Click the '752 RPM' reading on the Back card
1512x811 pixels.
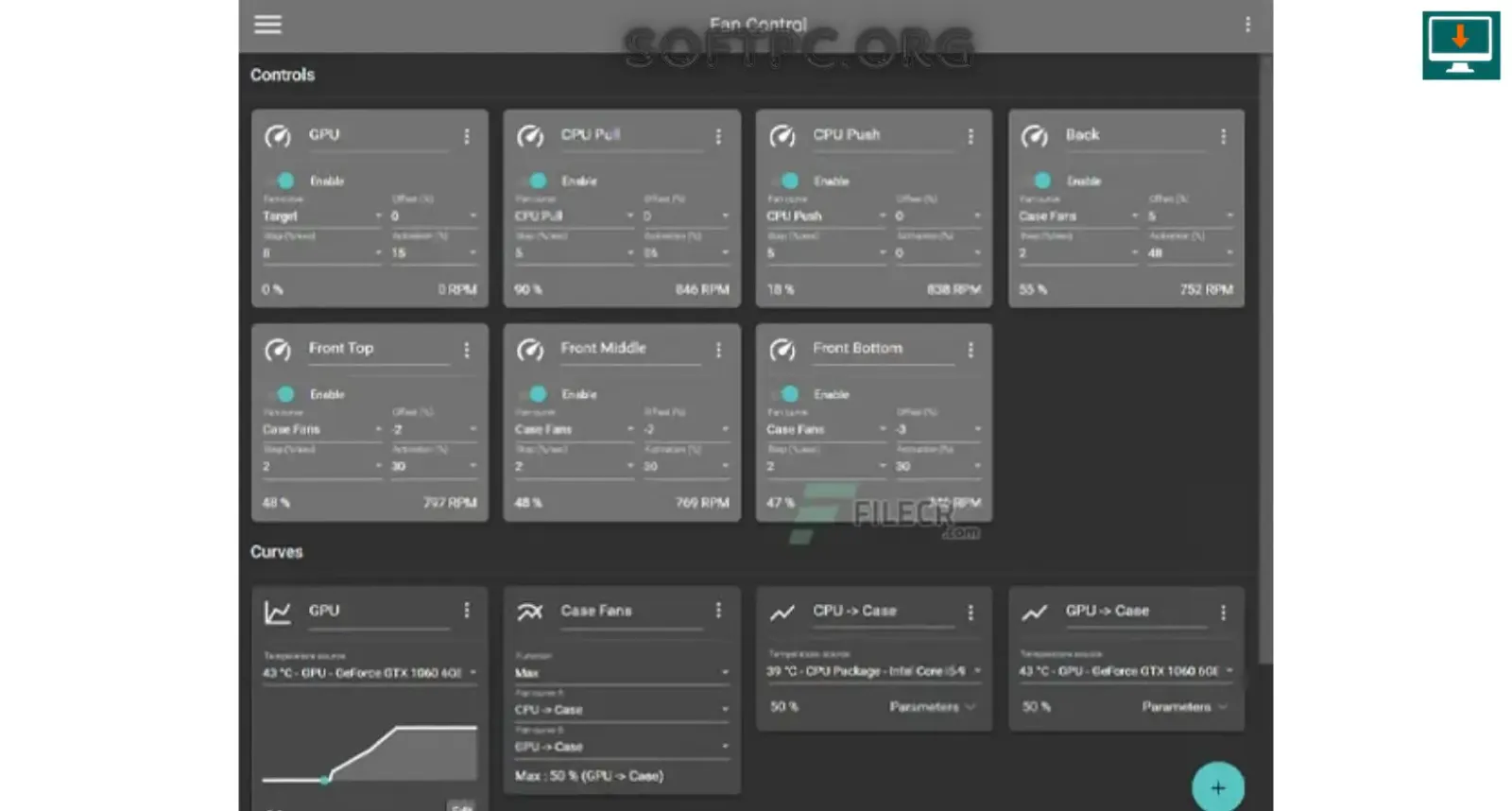pyautogui.click(x=1206, y=289)
